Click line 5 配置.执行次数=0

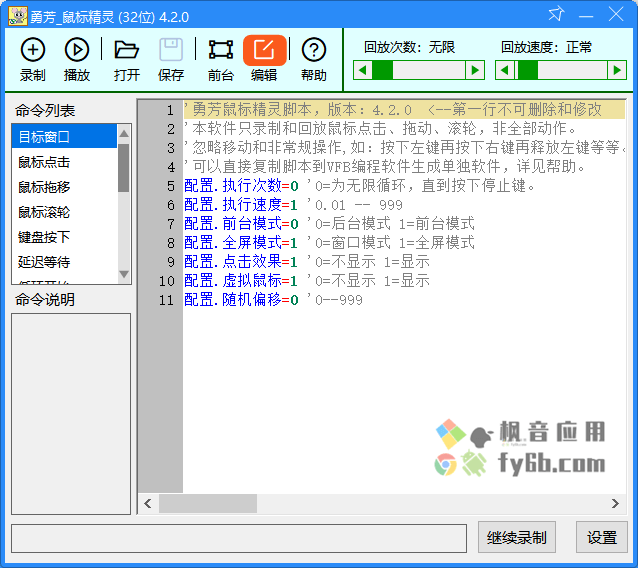[x=241, y=186]
